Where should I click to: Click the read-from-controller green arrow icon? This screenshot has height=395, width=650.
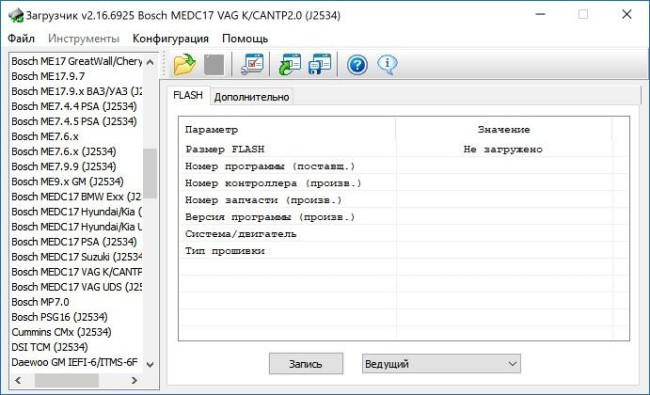pyautogui.click(x=290, y=64)
